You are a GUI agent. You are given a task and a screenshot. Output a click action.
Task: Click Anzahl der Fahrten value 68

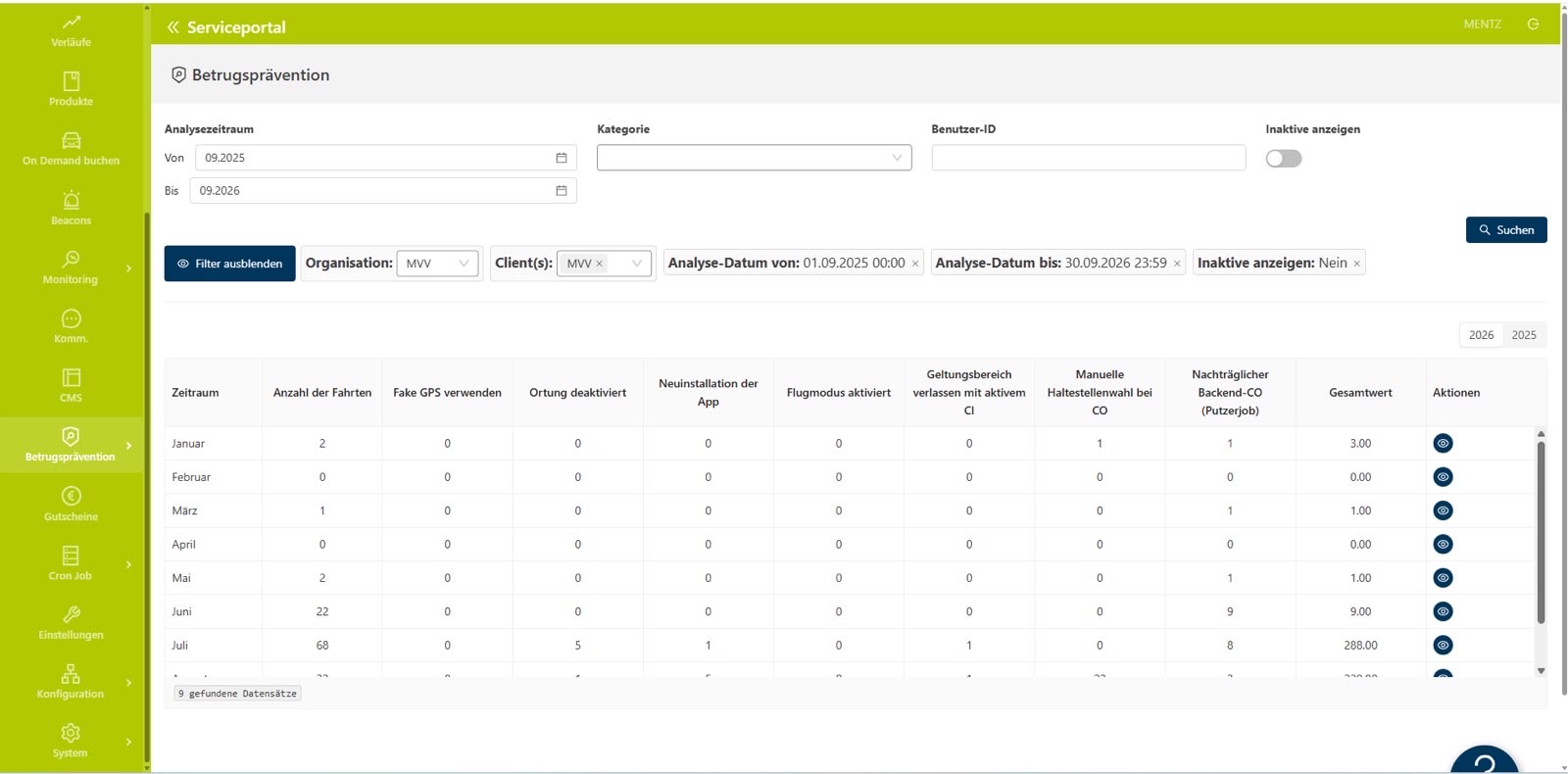coord(322,646)
